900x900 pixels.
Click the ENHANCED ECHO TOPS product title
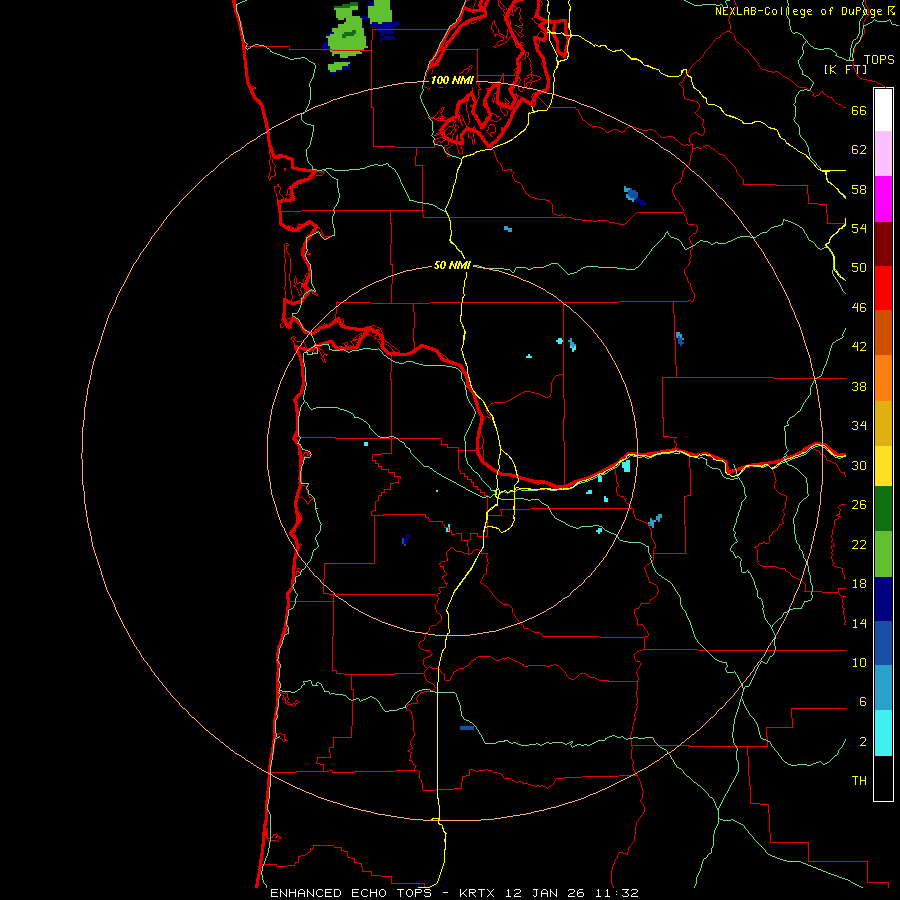click(x=351, y=893)
